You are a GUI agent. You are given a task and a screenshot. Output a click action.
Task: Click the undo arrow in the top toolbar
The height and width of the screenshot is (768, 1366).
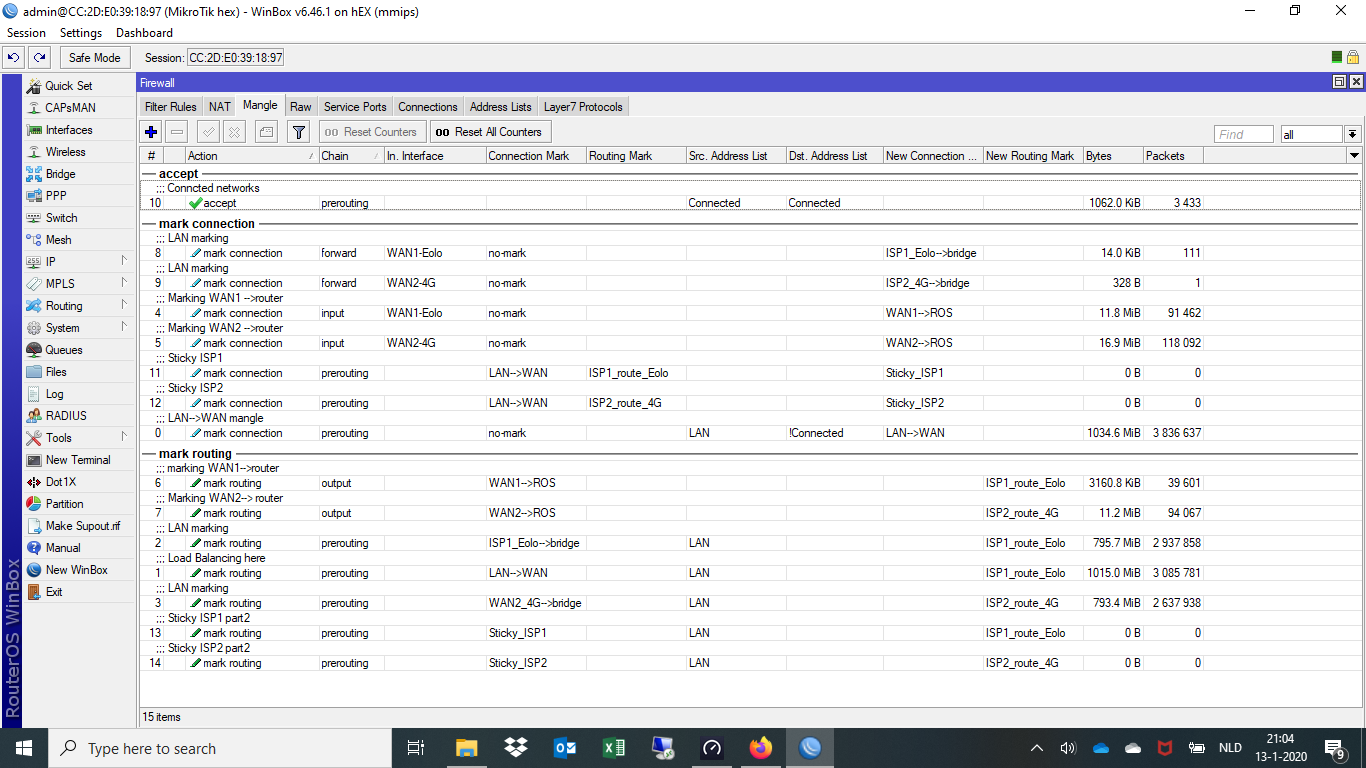pos(12,57)
